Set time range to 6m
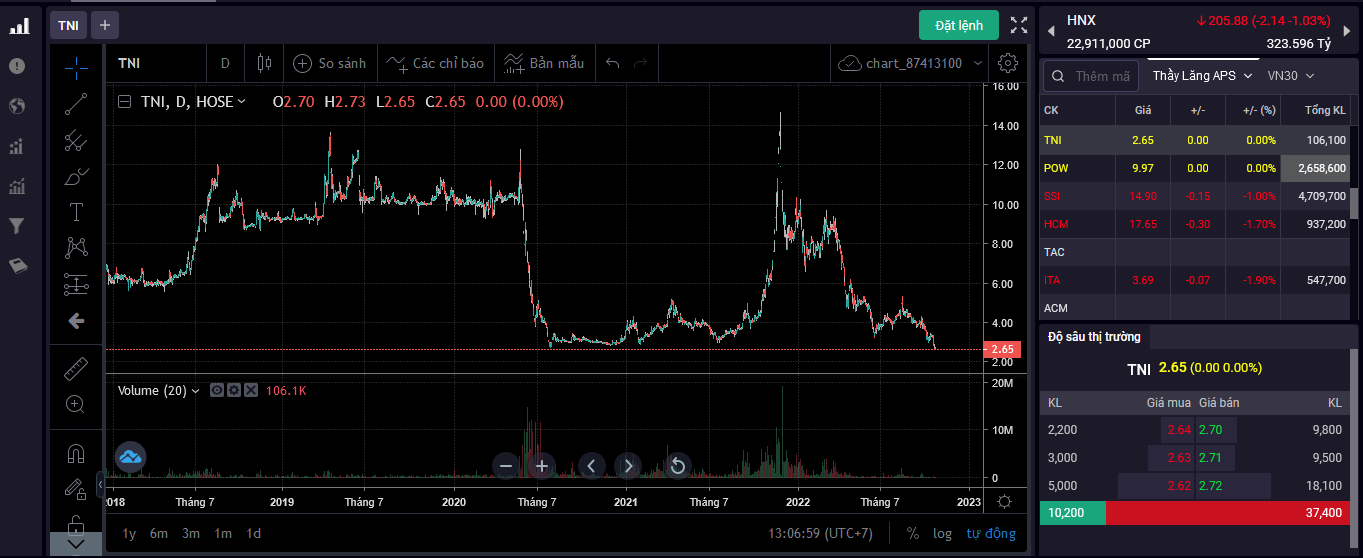 click(159, 533)
